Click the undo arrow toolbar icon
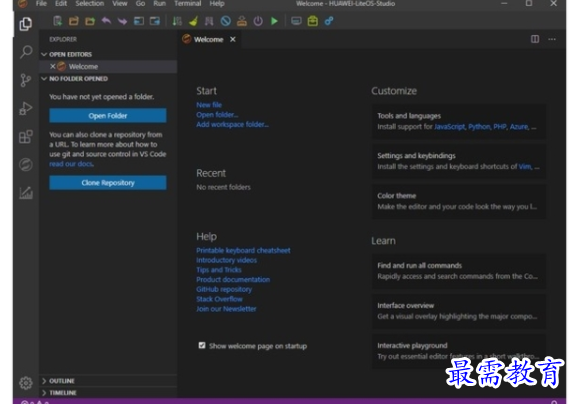This screenshot has height=404, width=570. tap(106, 21)
